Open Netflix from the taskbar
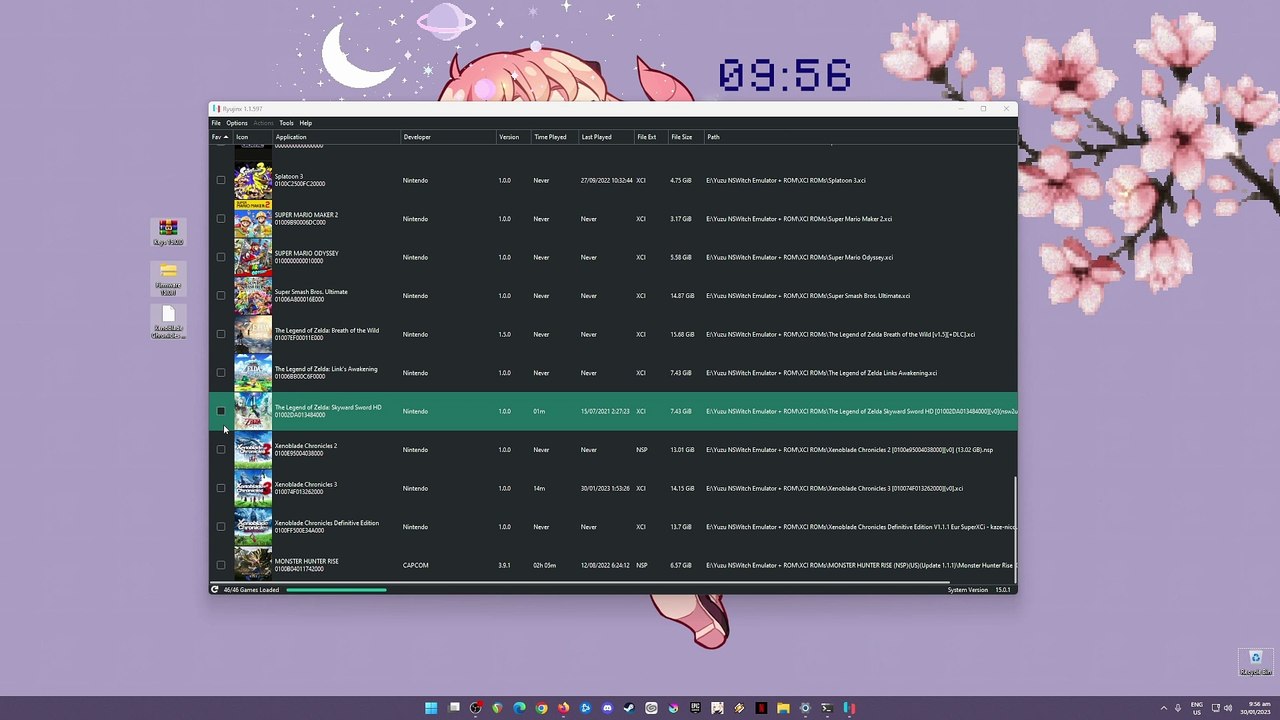This screenshot has width=1280, height=720. (761, 708)
